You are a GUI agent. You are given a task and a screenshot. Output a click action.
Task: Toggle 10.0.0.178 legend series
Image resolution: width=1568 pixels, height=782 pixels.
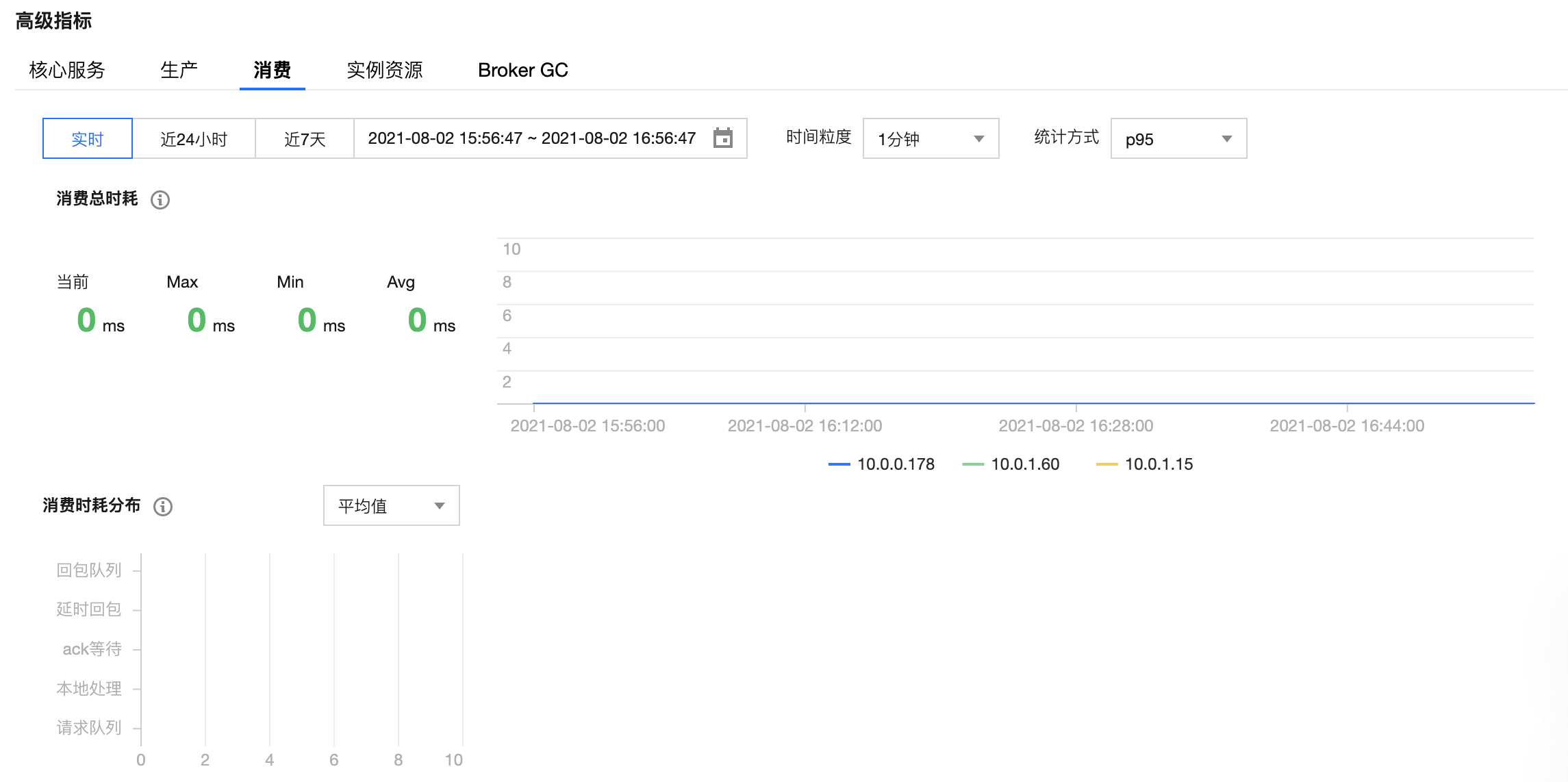tap(895, 464)
